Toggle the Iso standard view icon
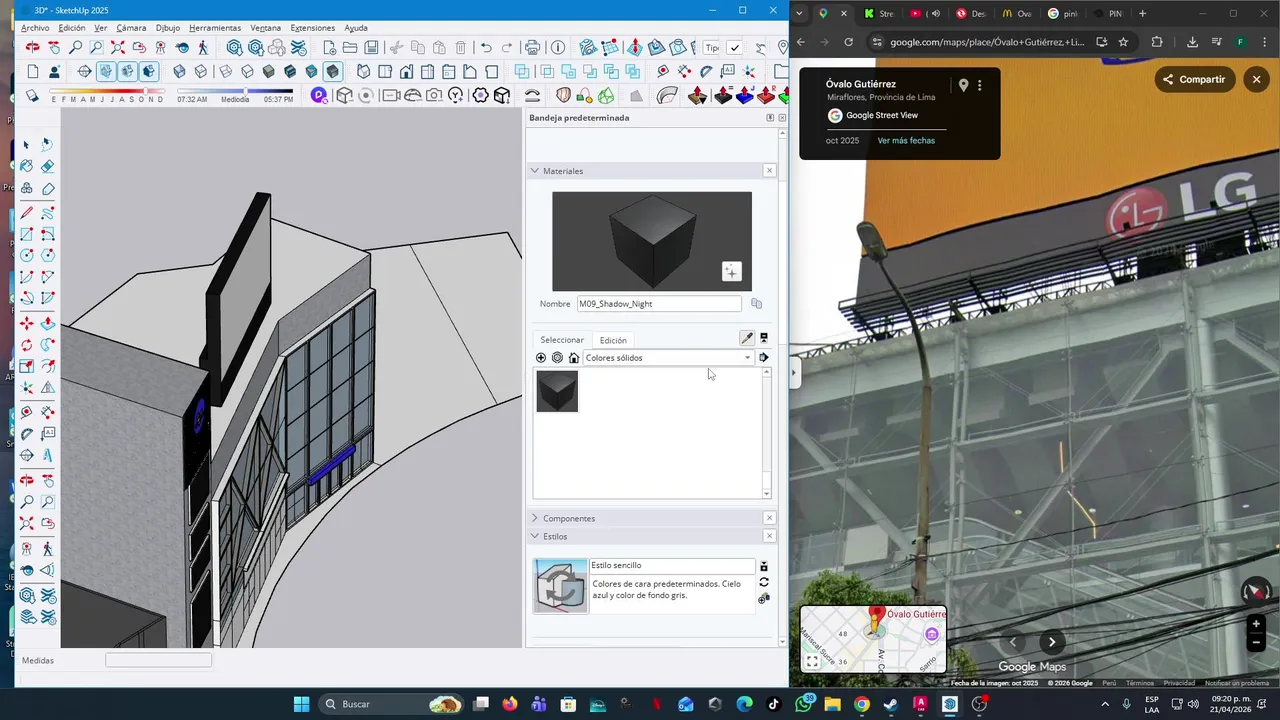This screenshot has width=1280, height=720. point(363,71)
